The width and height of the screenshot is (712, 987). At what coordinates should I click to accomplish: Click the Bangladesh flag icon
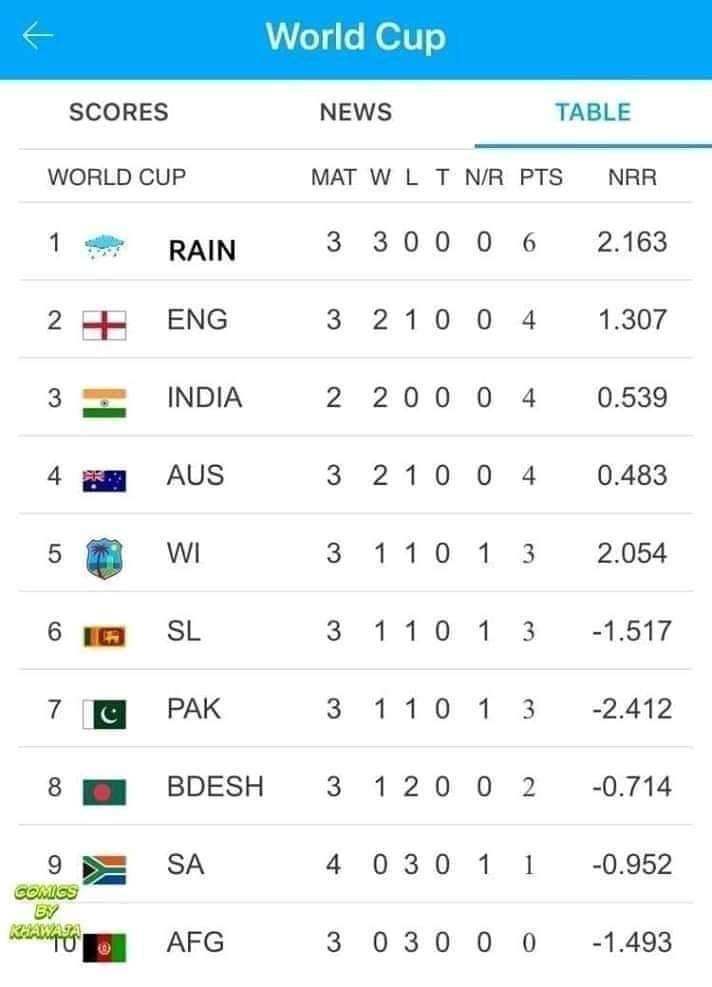105,792
